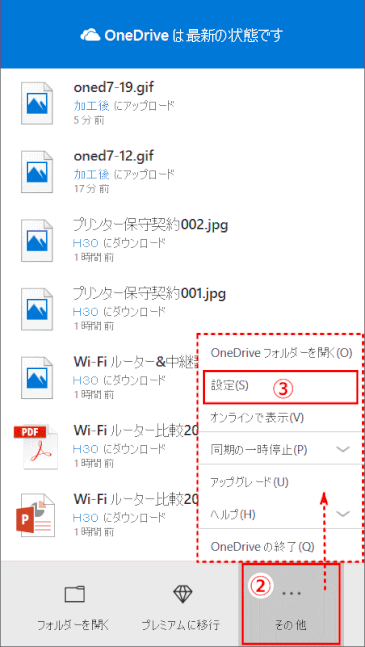Click the oned7-19.gif image file icon
The width and height of the screenshot is (365, 647).
pos(37,103)
